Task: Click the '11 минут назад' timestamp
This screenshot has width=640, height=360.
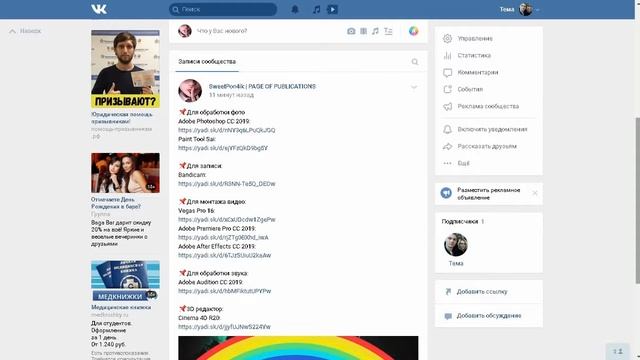Action: pyautogui.click(x=231, y=95)
